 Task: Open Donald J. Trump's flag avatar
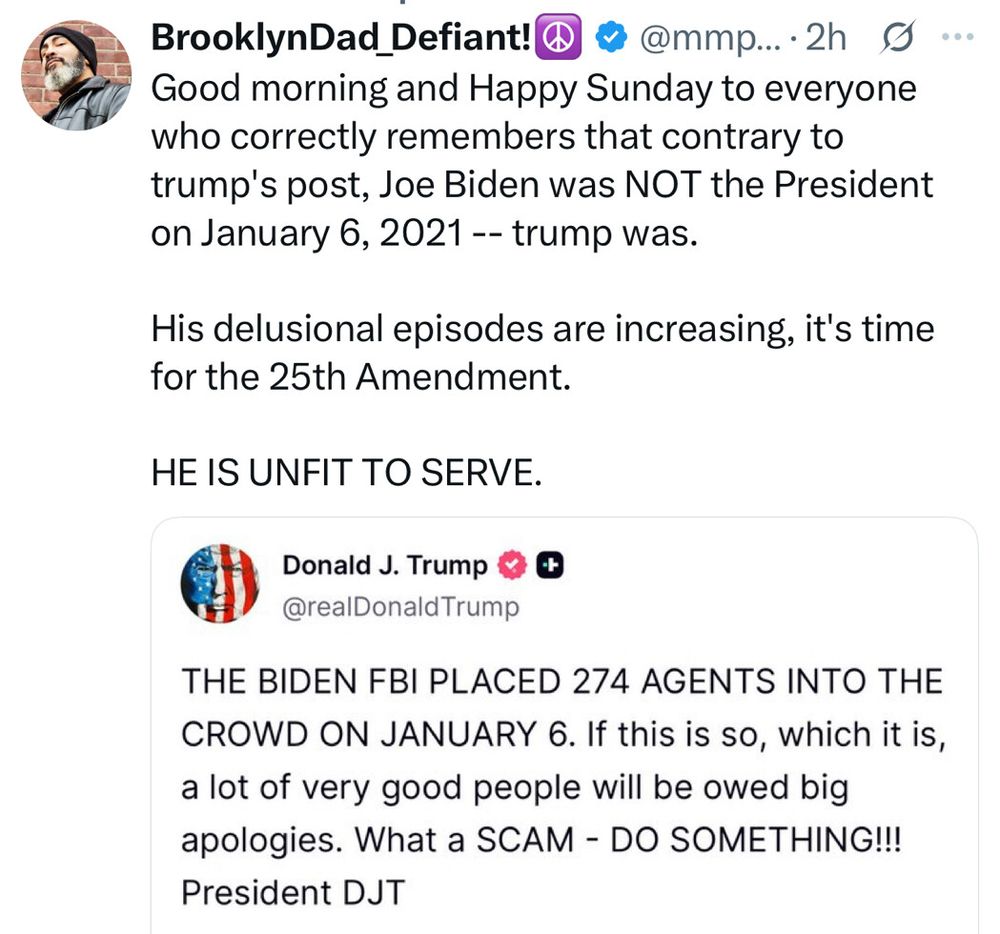click(220, 584)
